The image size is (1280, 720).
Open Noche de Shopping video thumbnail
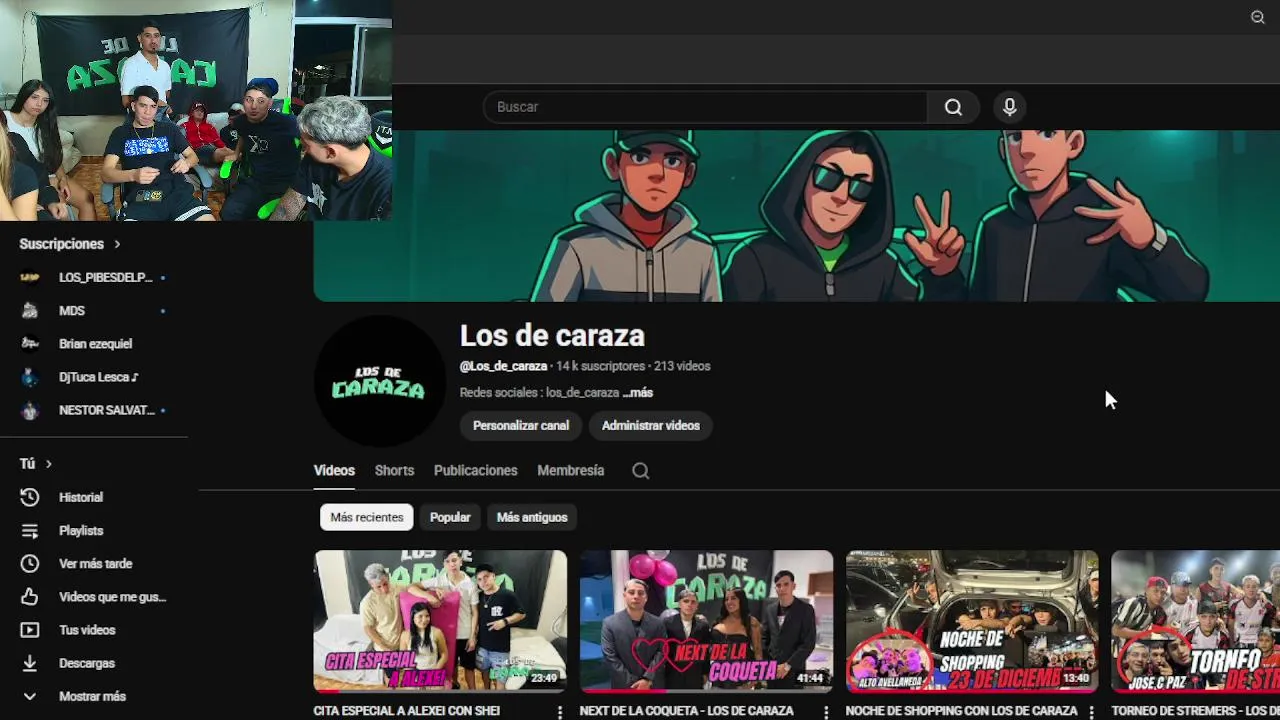[x=972, y=621]
